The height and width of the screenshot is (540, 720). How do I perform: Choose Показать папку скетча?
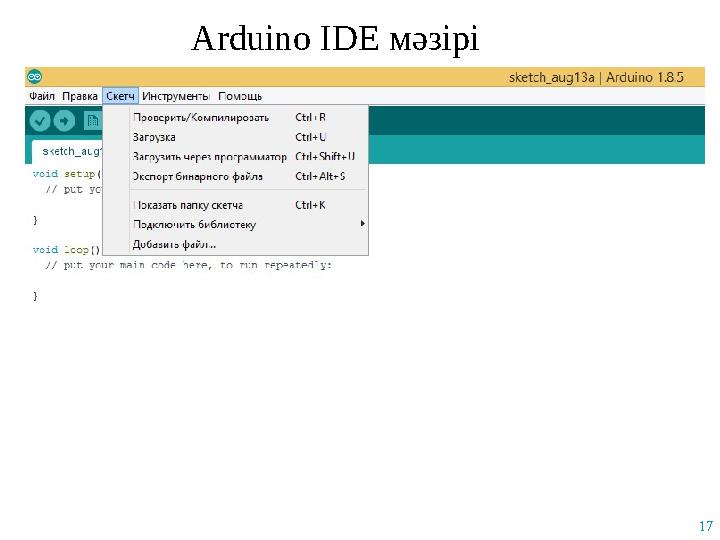(235, 205)
